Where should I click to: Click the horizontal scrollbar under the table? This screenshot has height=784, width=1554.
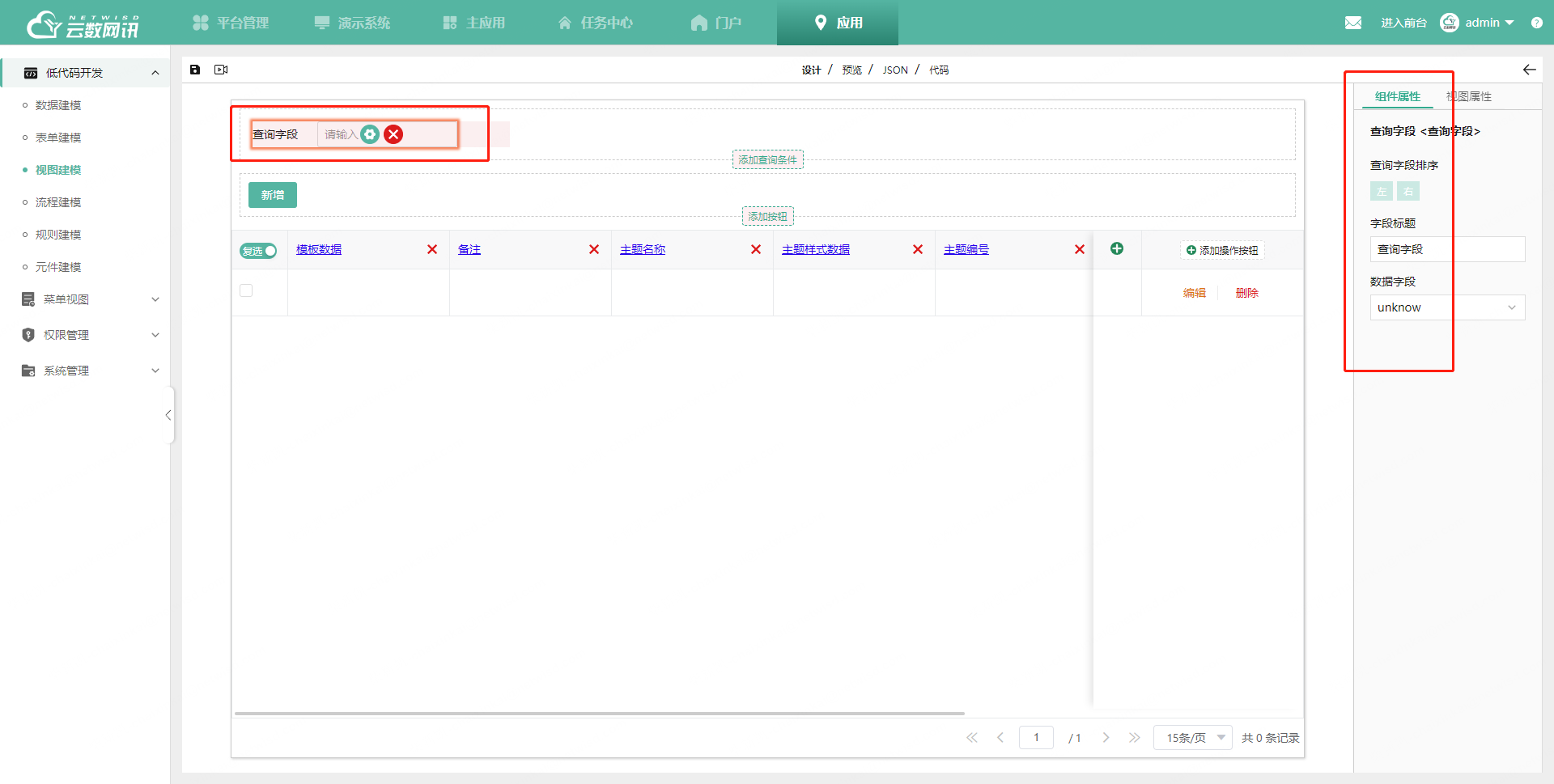coord(599,714)
